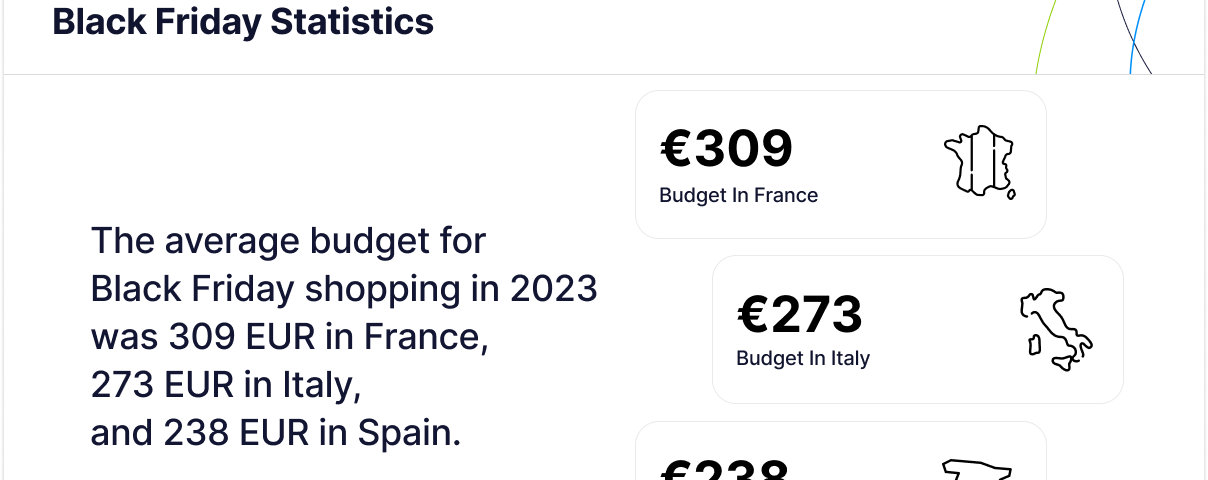Select the Budget In France label
Screen dimensions: 1208x480
pyautogui.click(x=739, y=196)
